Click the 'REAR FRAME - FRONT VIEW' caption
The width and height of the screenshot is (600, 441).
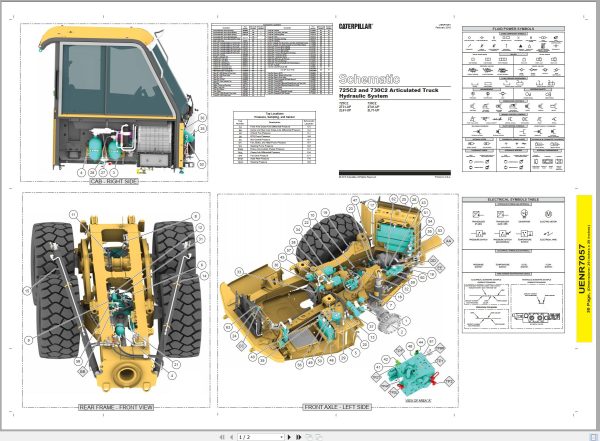coord(116,407)
